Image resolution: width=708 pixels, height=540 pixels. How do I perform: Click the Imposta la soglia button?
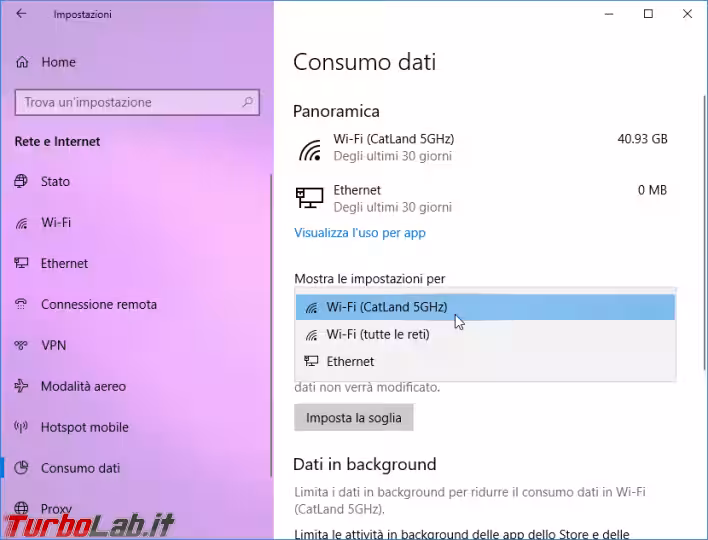[354, 418]
